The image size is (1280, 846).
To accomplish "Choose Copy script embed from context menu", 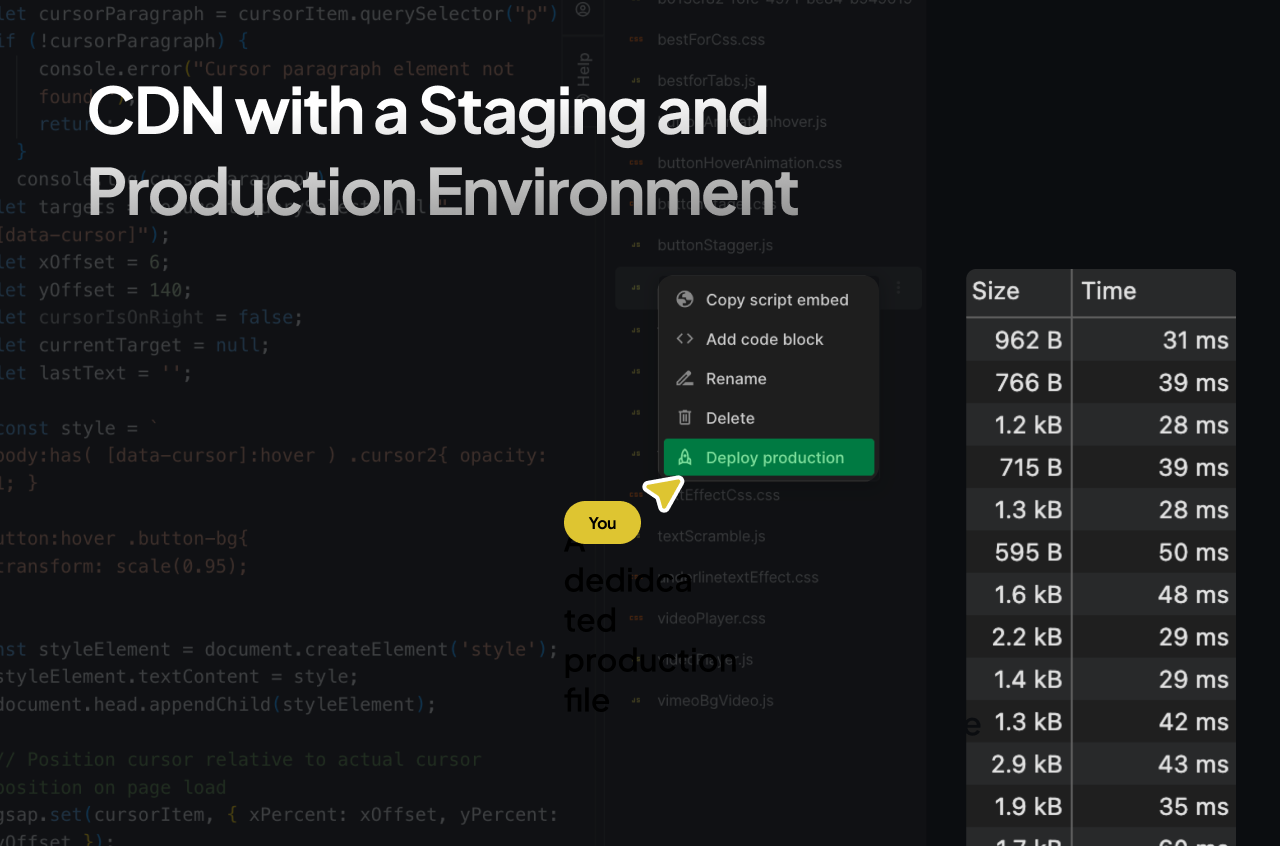I will pyautogui.click(x=776, y=300).
